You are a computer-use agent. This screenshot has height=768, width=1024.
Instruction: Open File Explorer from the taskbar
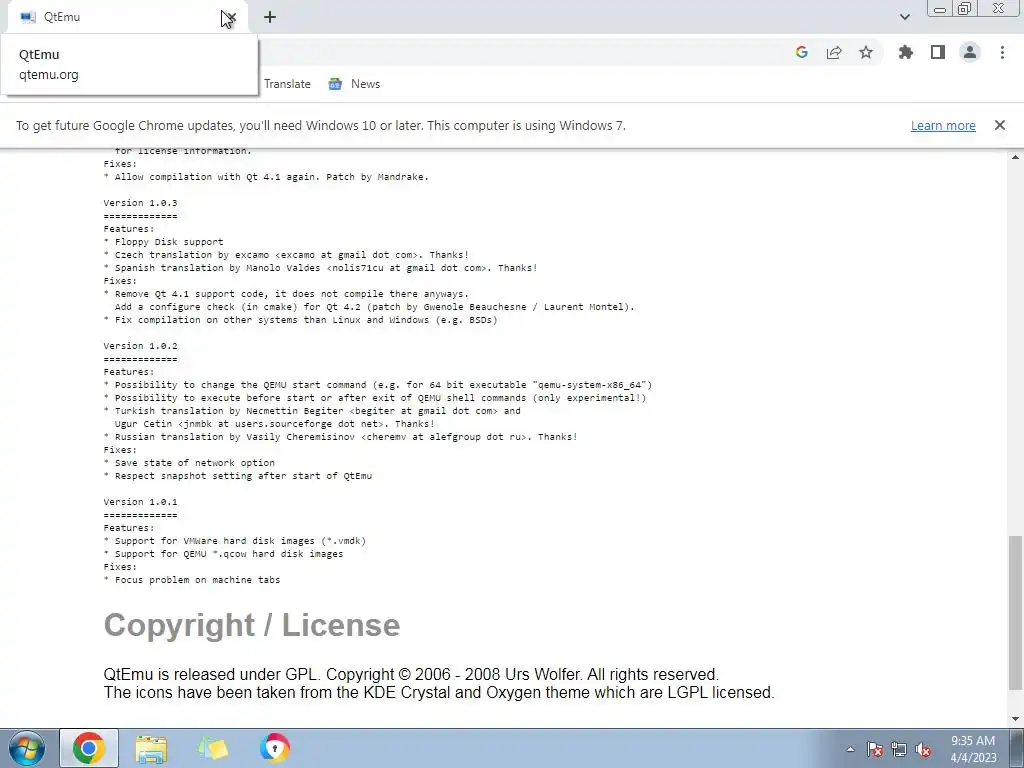(151, 748)
